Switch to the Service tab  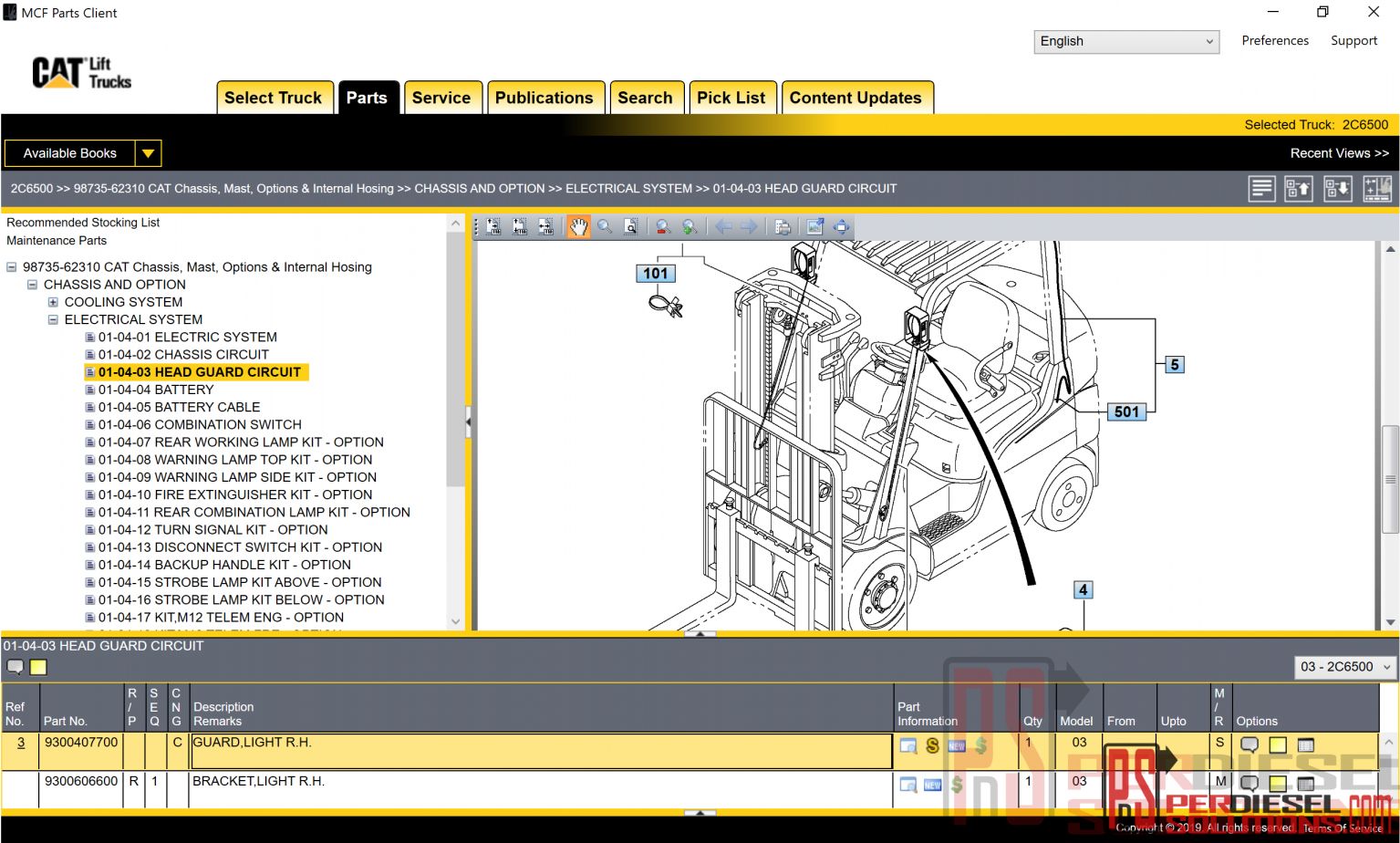point(441,98)
